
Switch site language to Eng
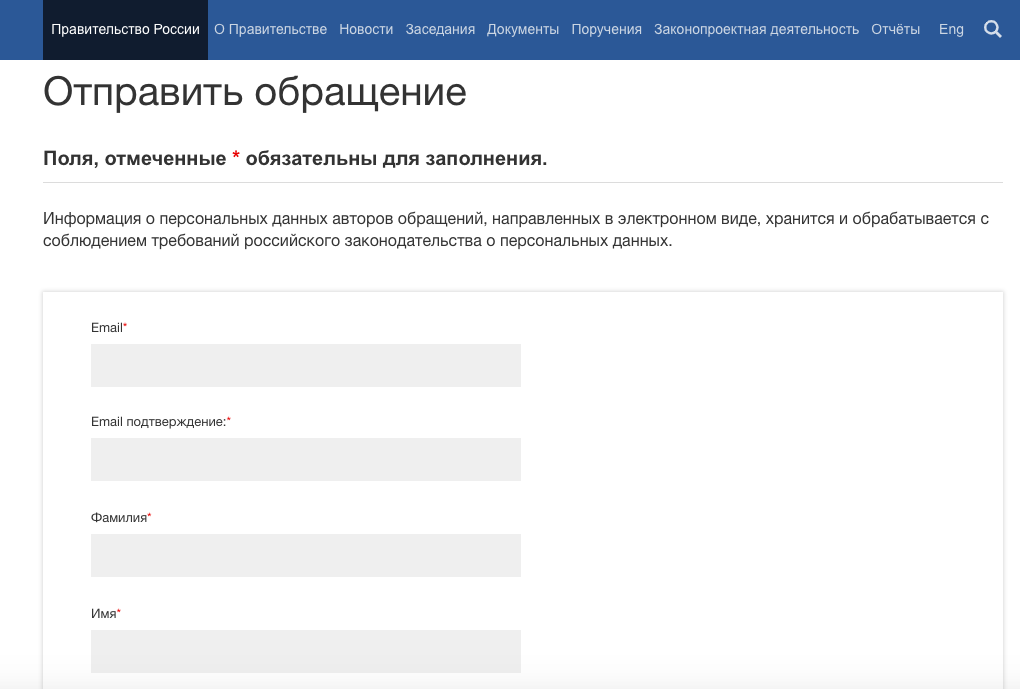tap(951, 29)
